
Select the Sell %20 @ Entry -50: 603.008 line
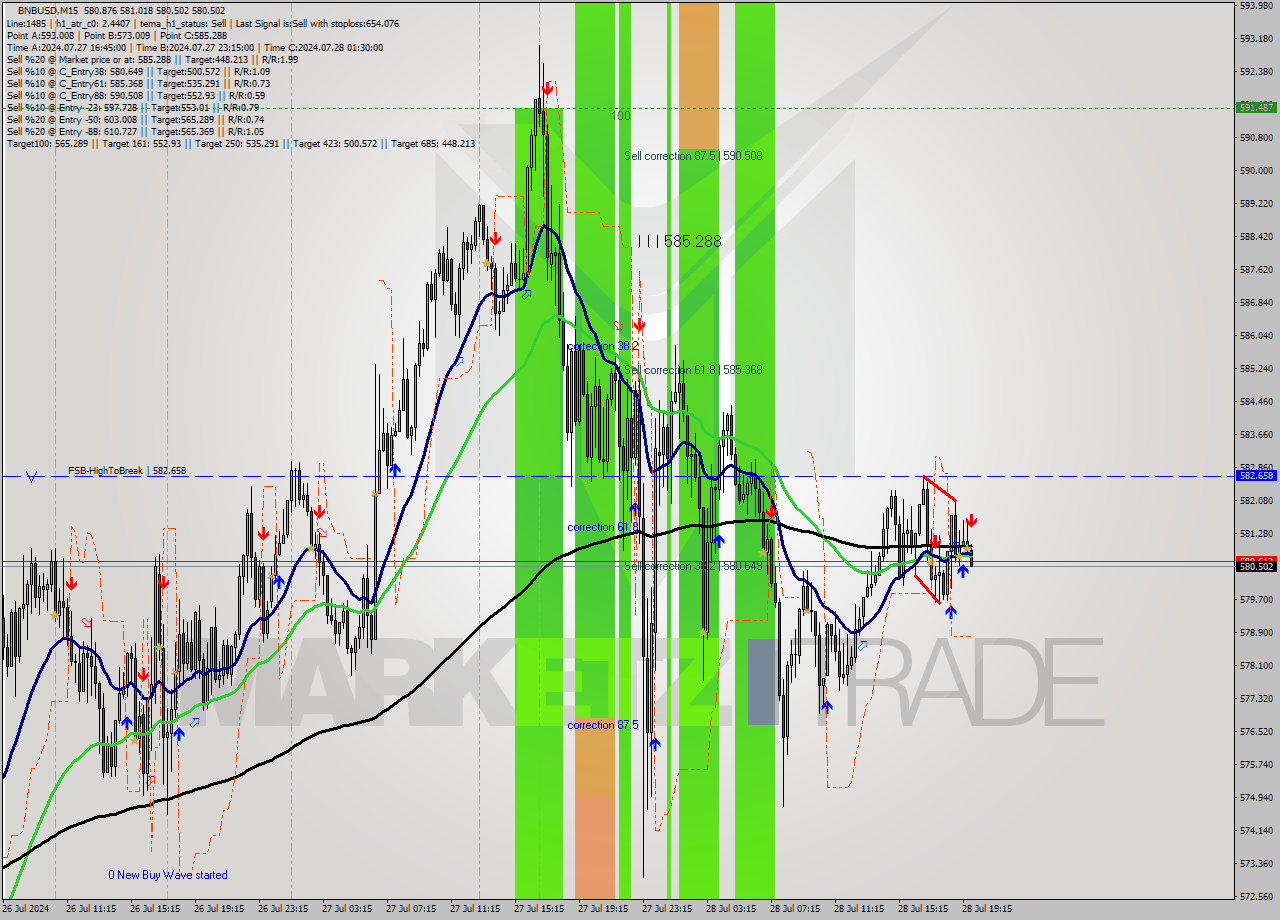(x=135, y=119)
